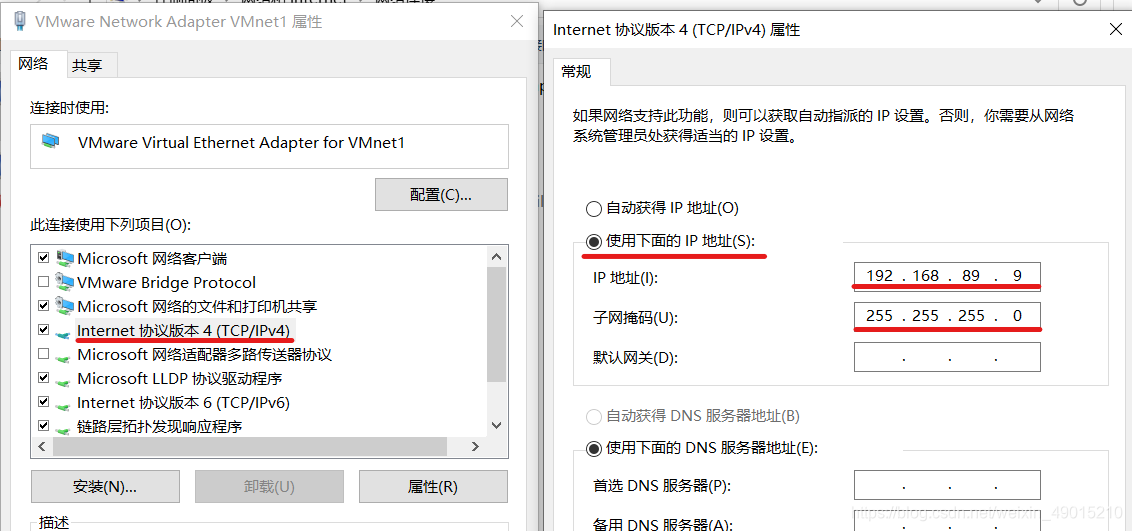Select 使用下面的 DNS 服务器地址 radio option
1132x531 pixels.
pos(593,449)
